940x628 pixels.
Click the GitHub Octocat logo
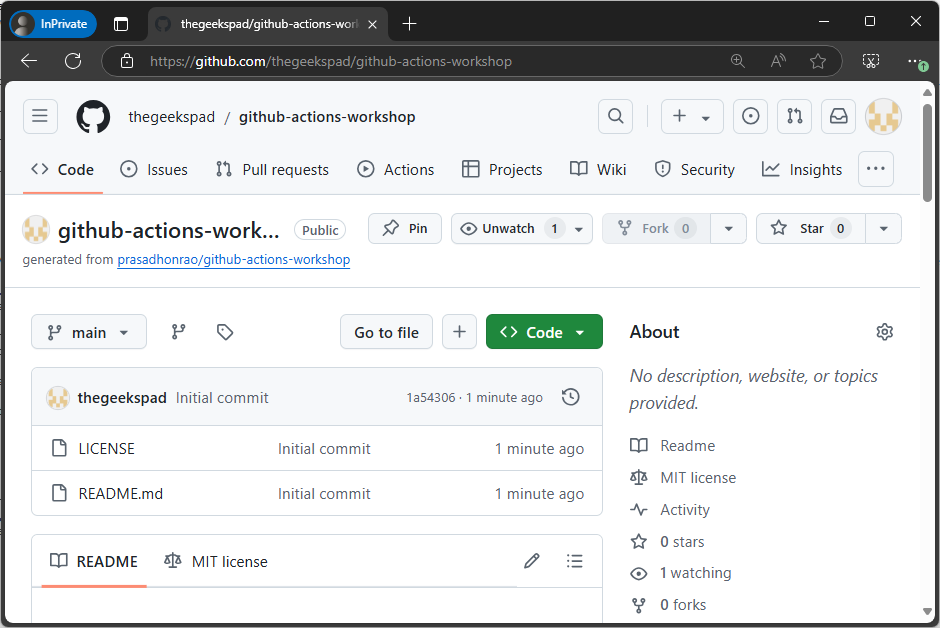pos(93,116)
